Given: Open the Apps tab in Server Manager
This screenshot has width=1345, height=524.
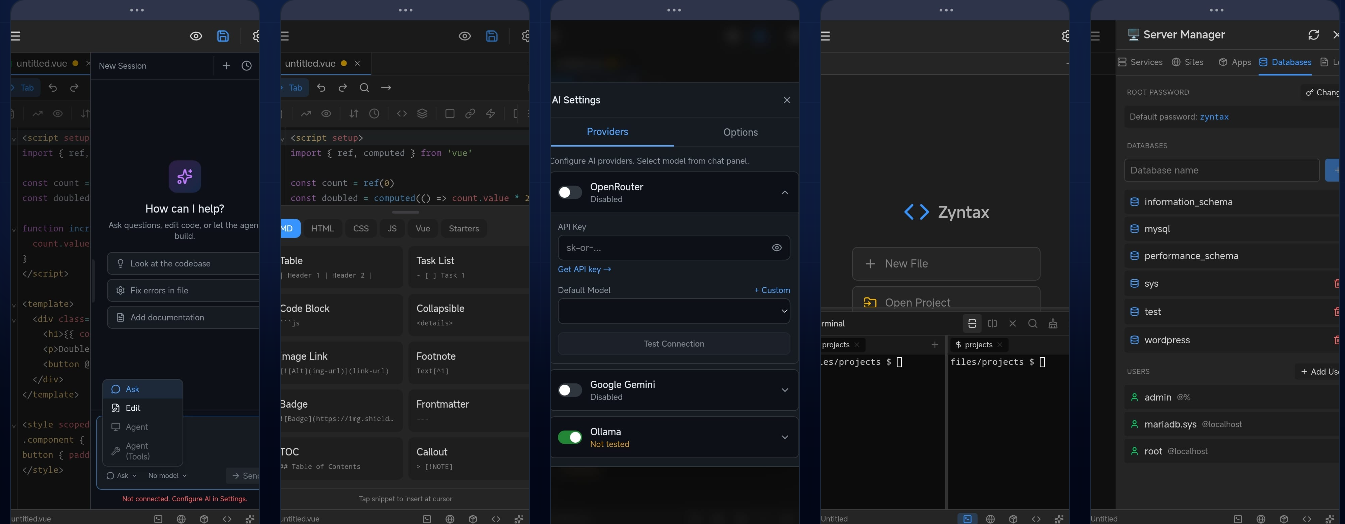Looking at the screenshot, I should [1234, 62].
